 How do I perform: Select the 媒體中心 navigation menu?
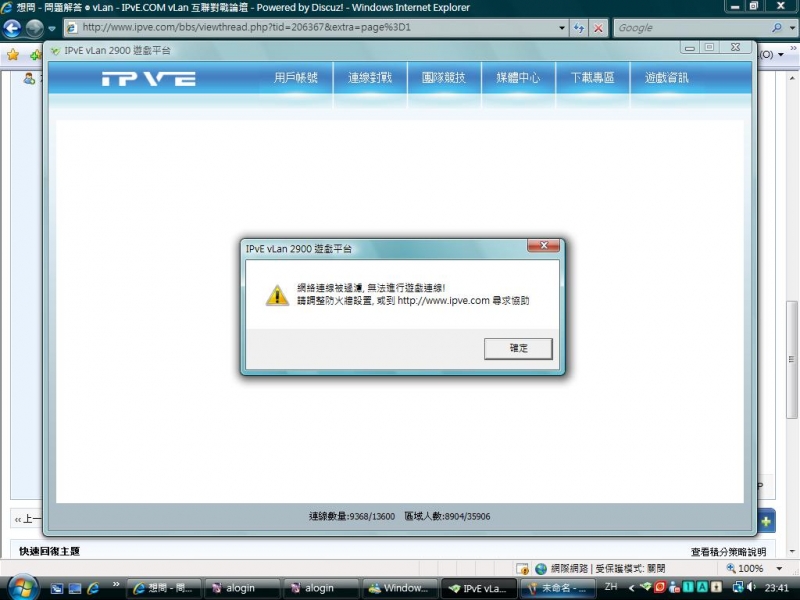click(518, 76)
